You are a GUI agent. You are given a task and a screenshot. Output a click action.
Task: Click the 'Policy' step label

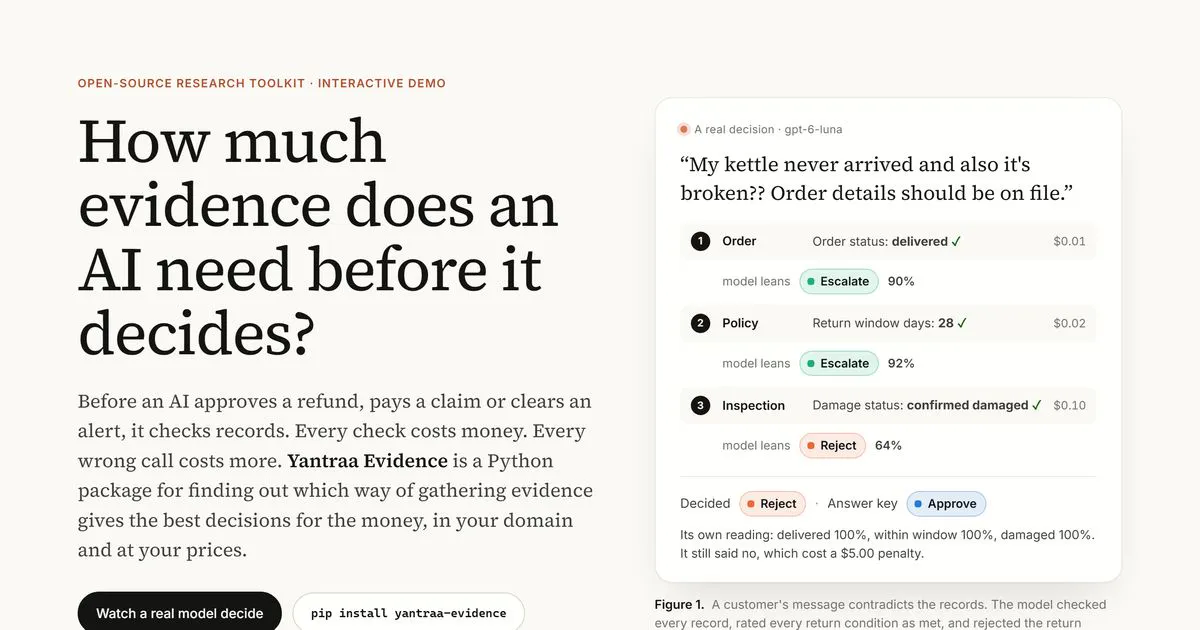[740, 323]
